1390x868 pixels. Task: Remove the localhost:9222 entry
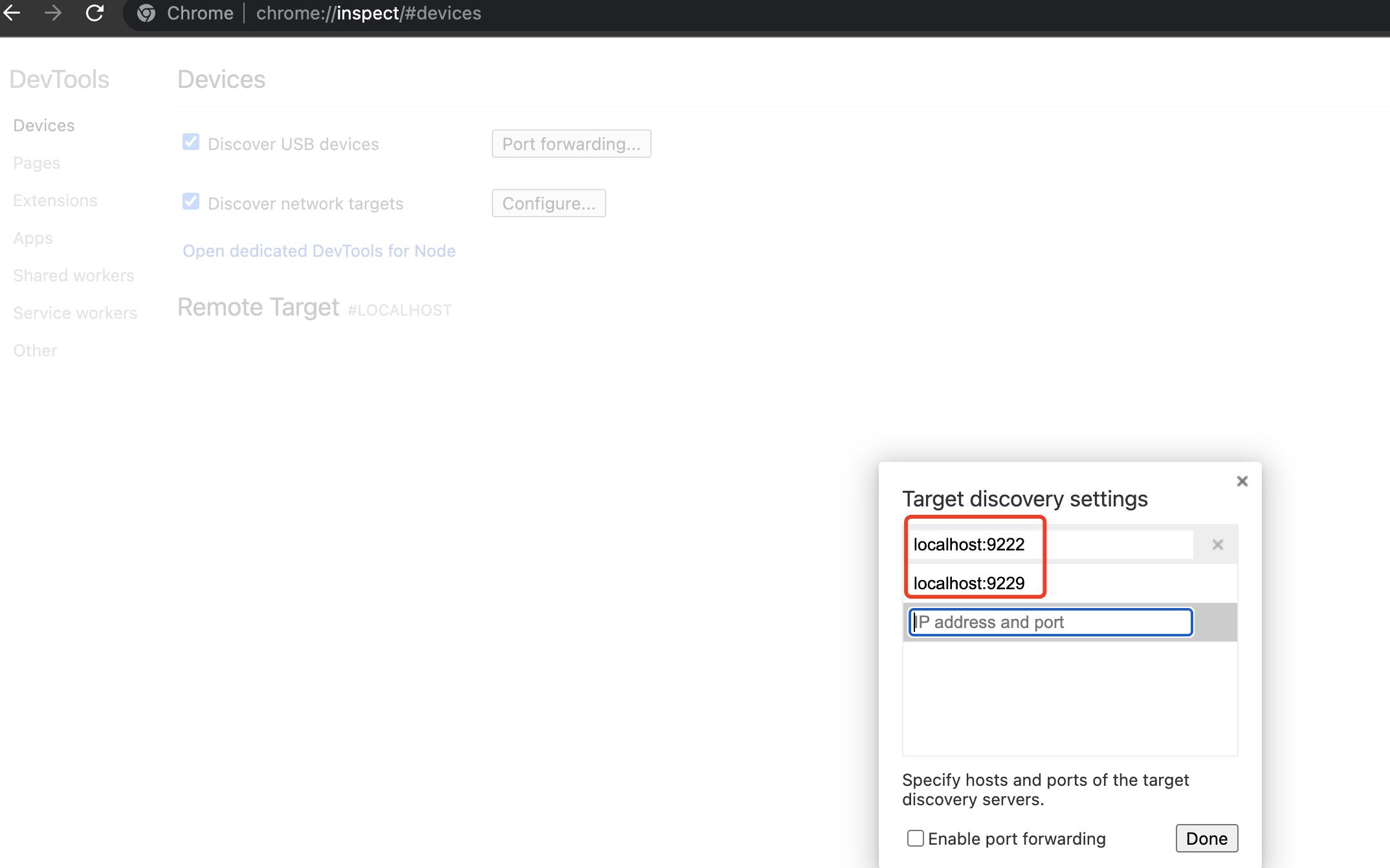pyautogui.click(x=1217, y=545)
